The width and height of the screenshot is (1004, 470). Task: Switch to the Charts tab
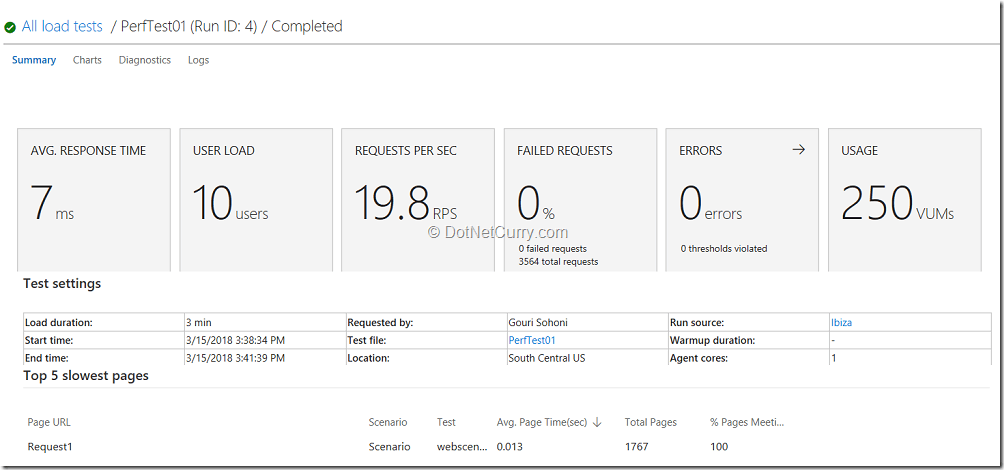point(87,60)
